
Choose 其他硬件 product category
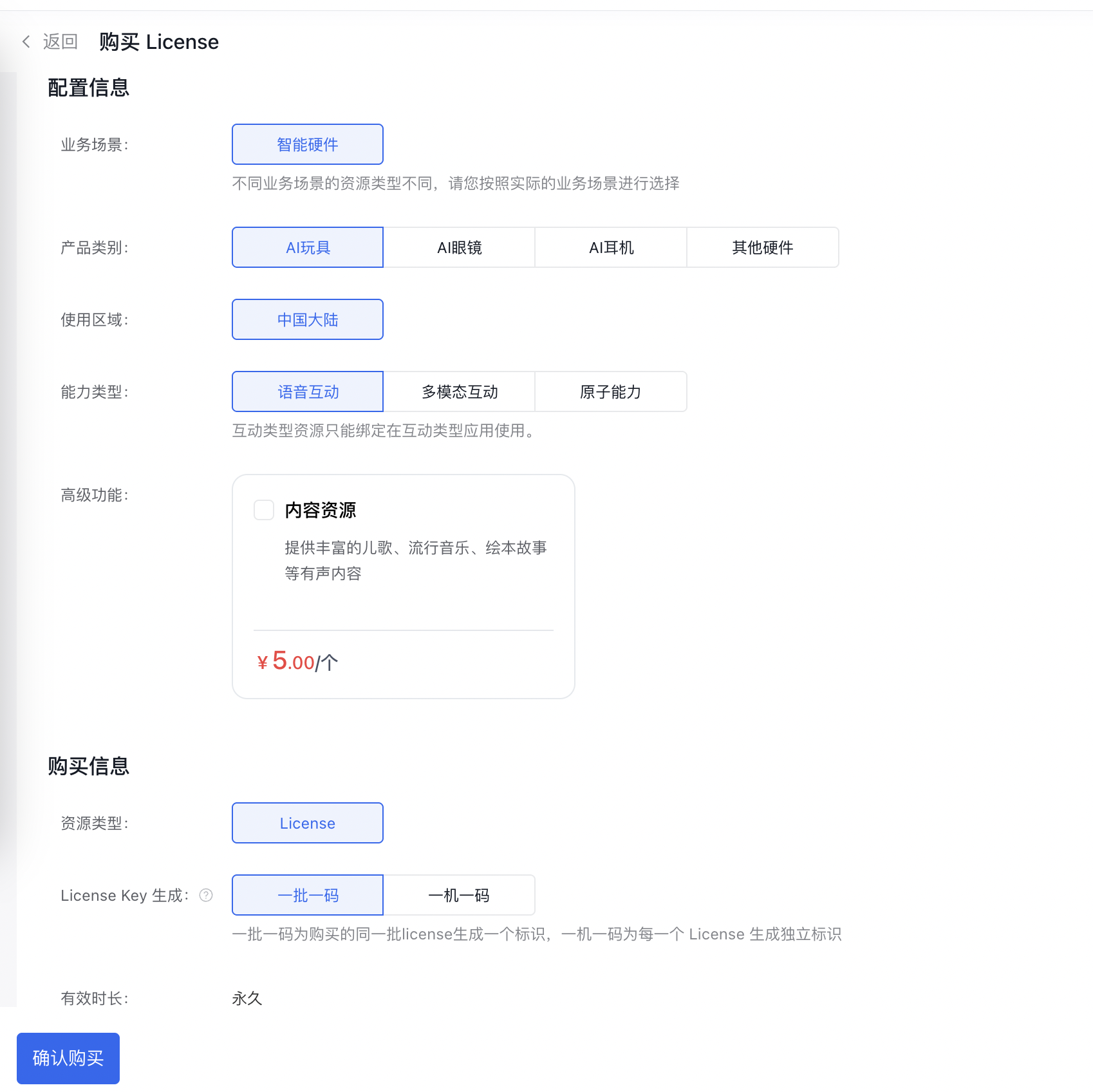click(763, 247)
